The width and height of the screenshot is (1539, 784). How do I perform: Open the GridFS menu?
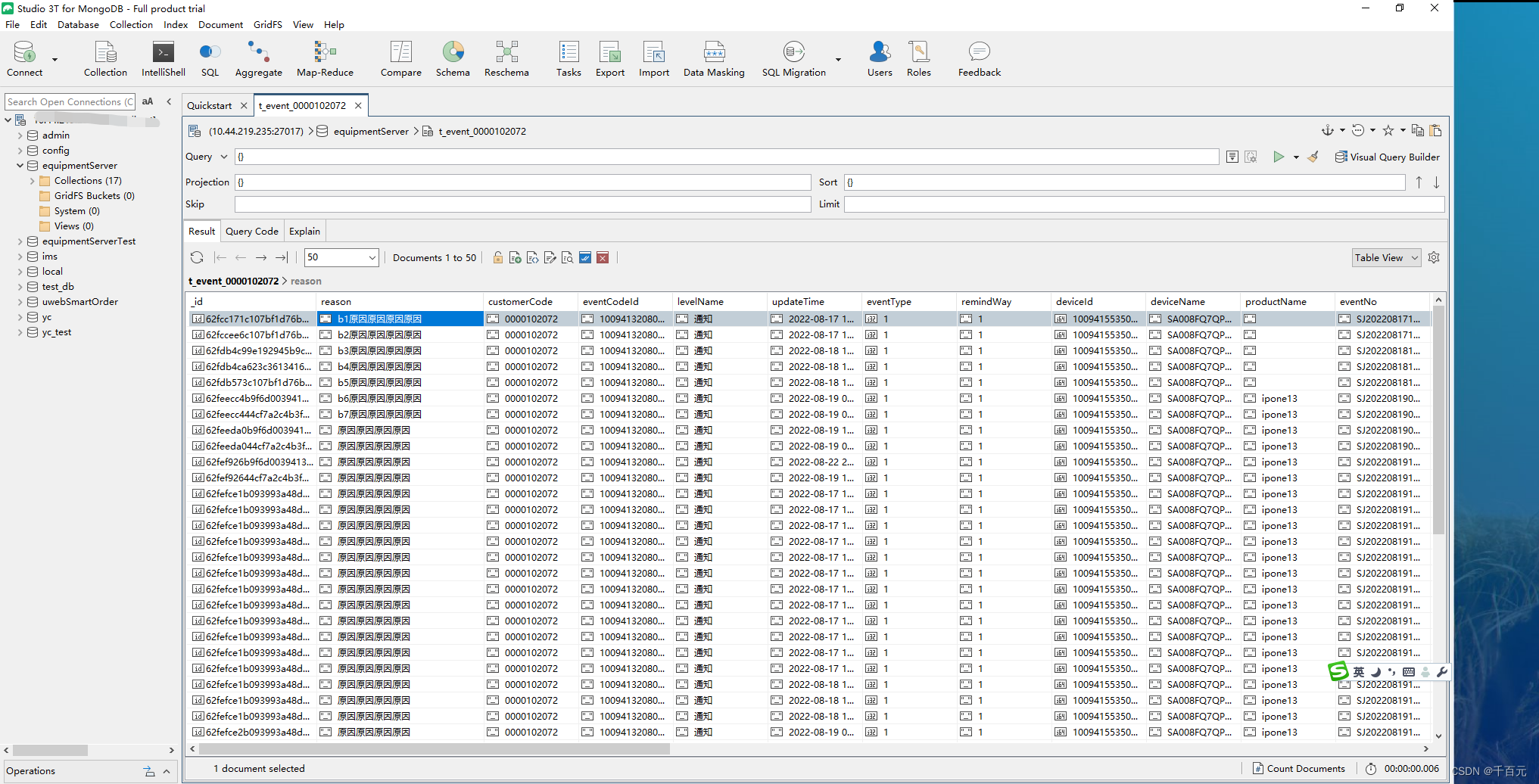pos(267,24)
